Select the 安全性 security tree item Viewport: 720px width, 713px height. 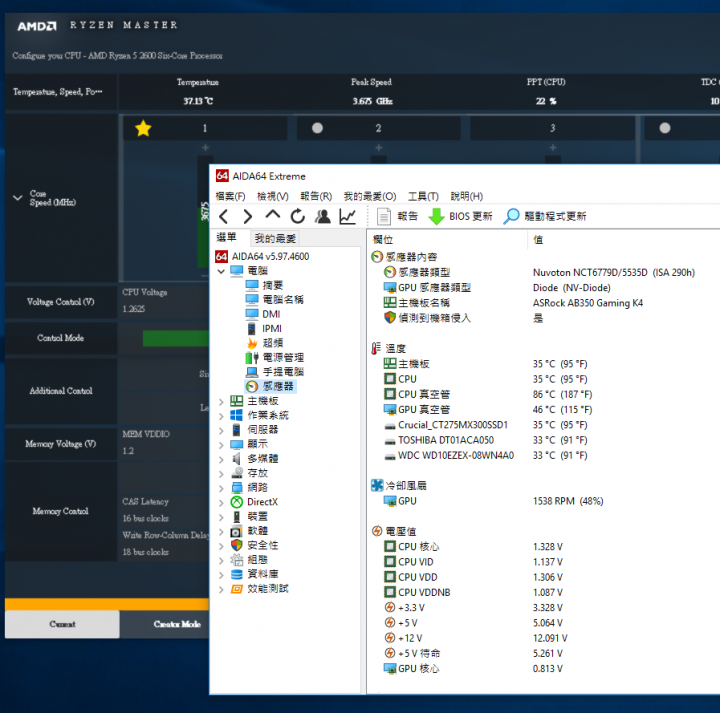click(x=254, y=545)
